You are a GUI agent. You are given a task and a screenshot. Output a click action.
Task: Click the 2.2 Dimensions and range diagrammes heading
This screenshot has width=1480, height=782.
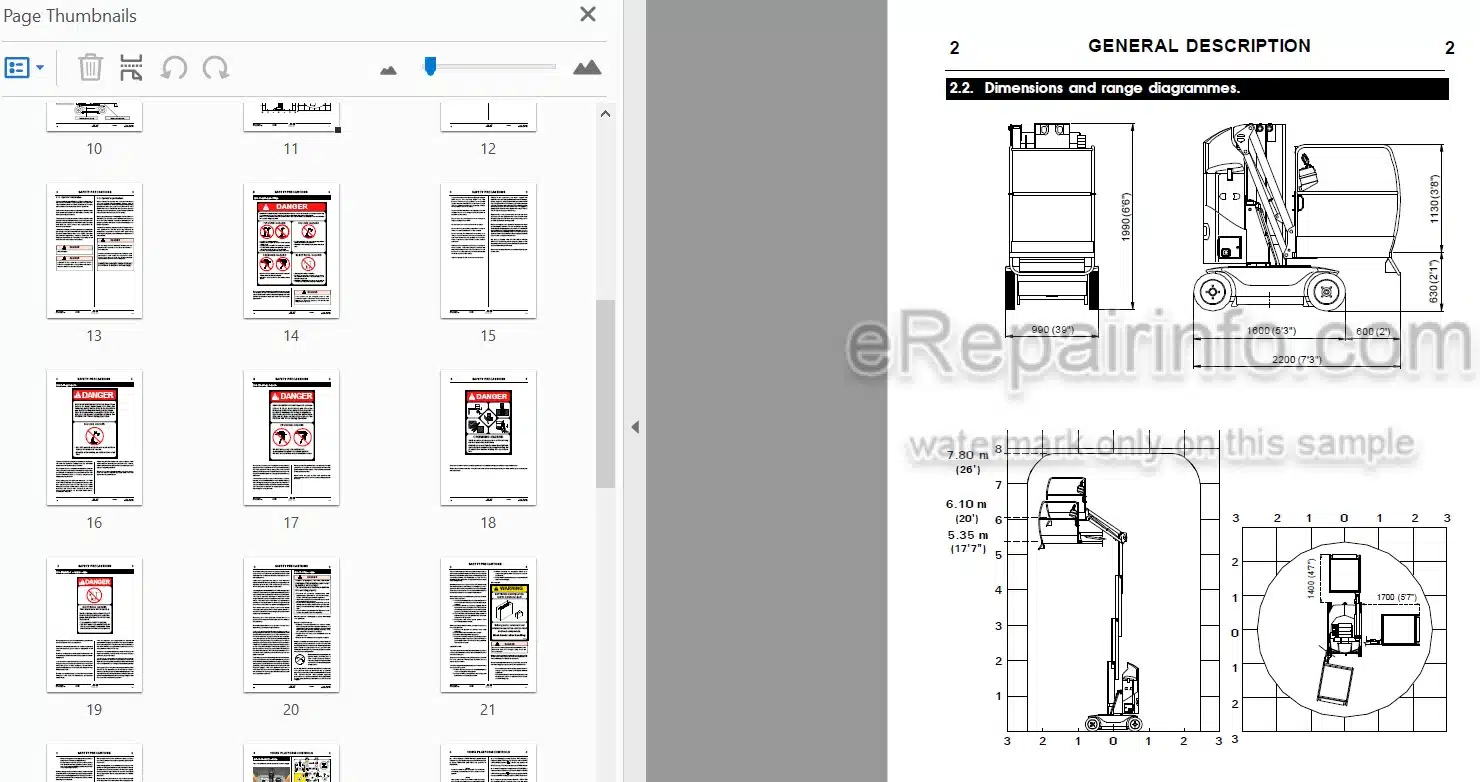tap(1094, 88)
